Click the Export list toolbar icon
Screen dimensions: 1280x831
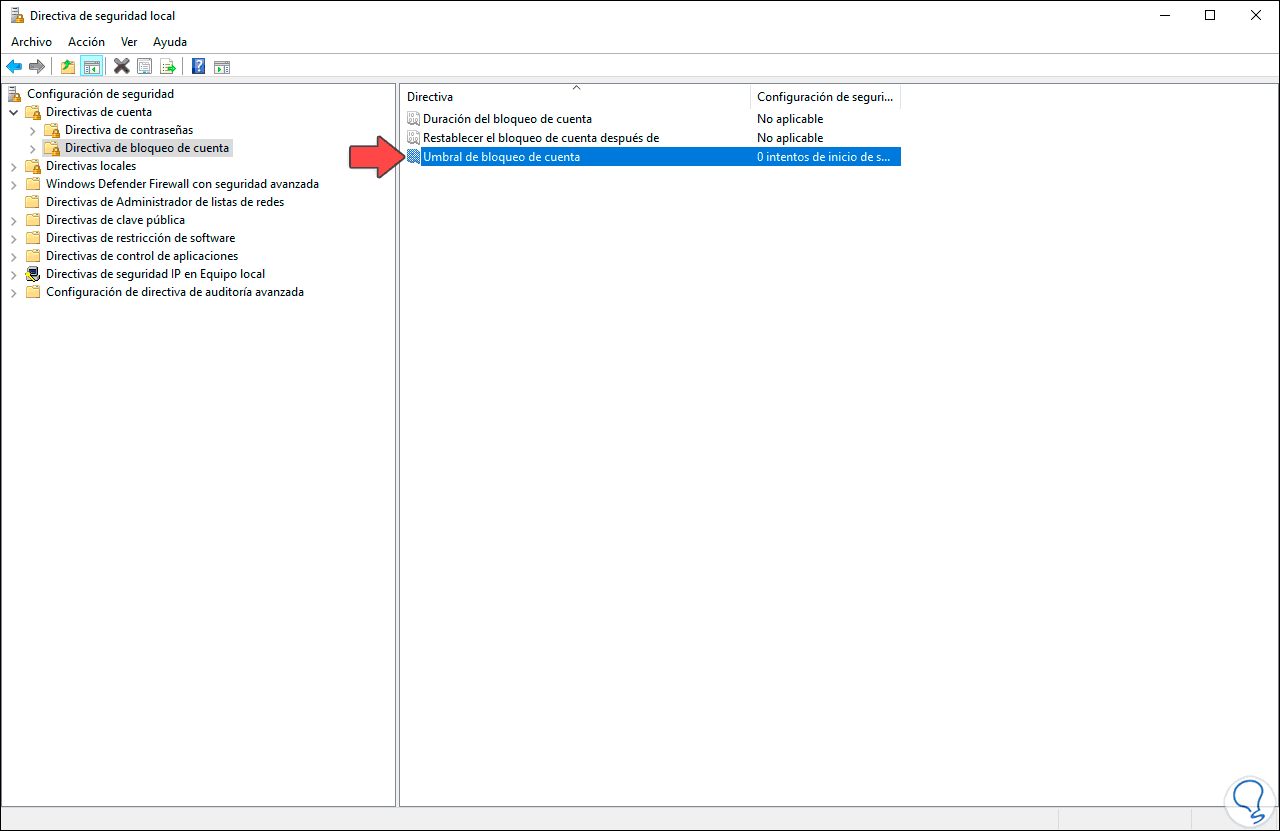pyautogui.click(x=169, y=66)
